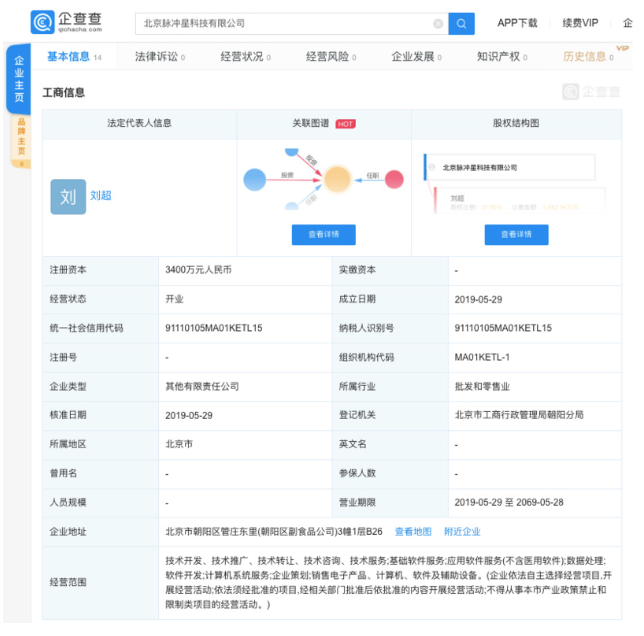644x636 pixels.
Task: Click the 纳税人识别号 value
Action: coord(503,328)
